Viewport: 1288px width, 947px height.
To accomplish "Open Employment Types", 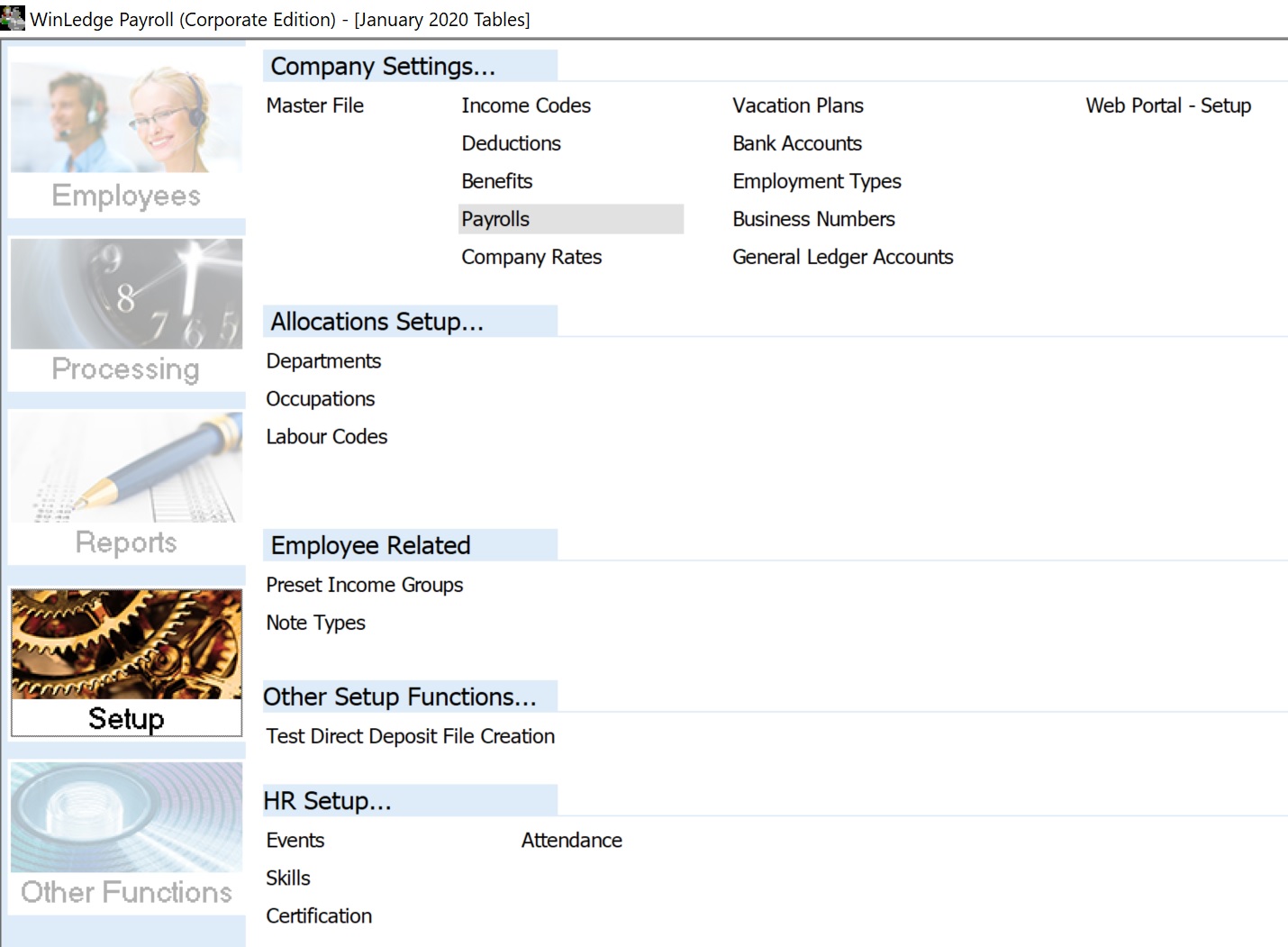I will point(817,181).
